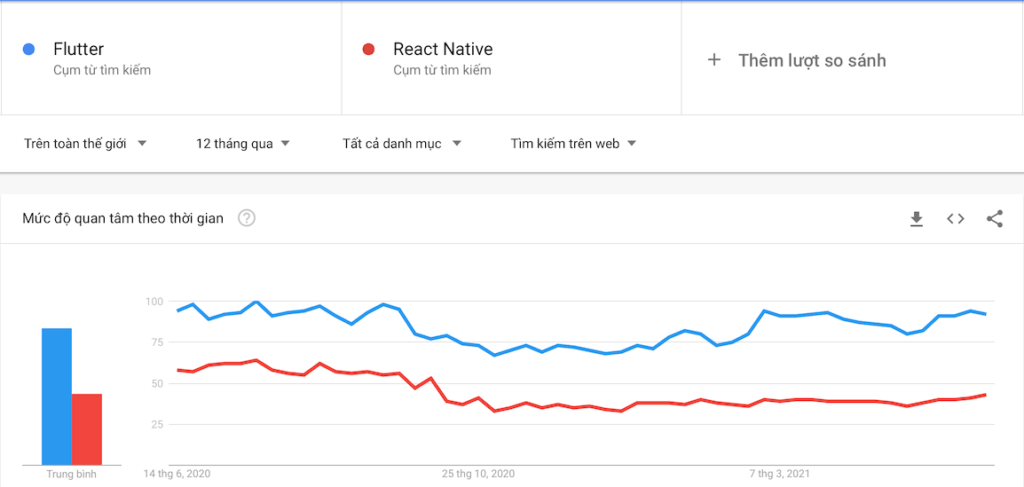Click the 25 thg 10, 2020 date label
Viewport: 1024px width, 487px height.
pos(480,473)
